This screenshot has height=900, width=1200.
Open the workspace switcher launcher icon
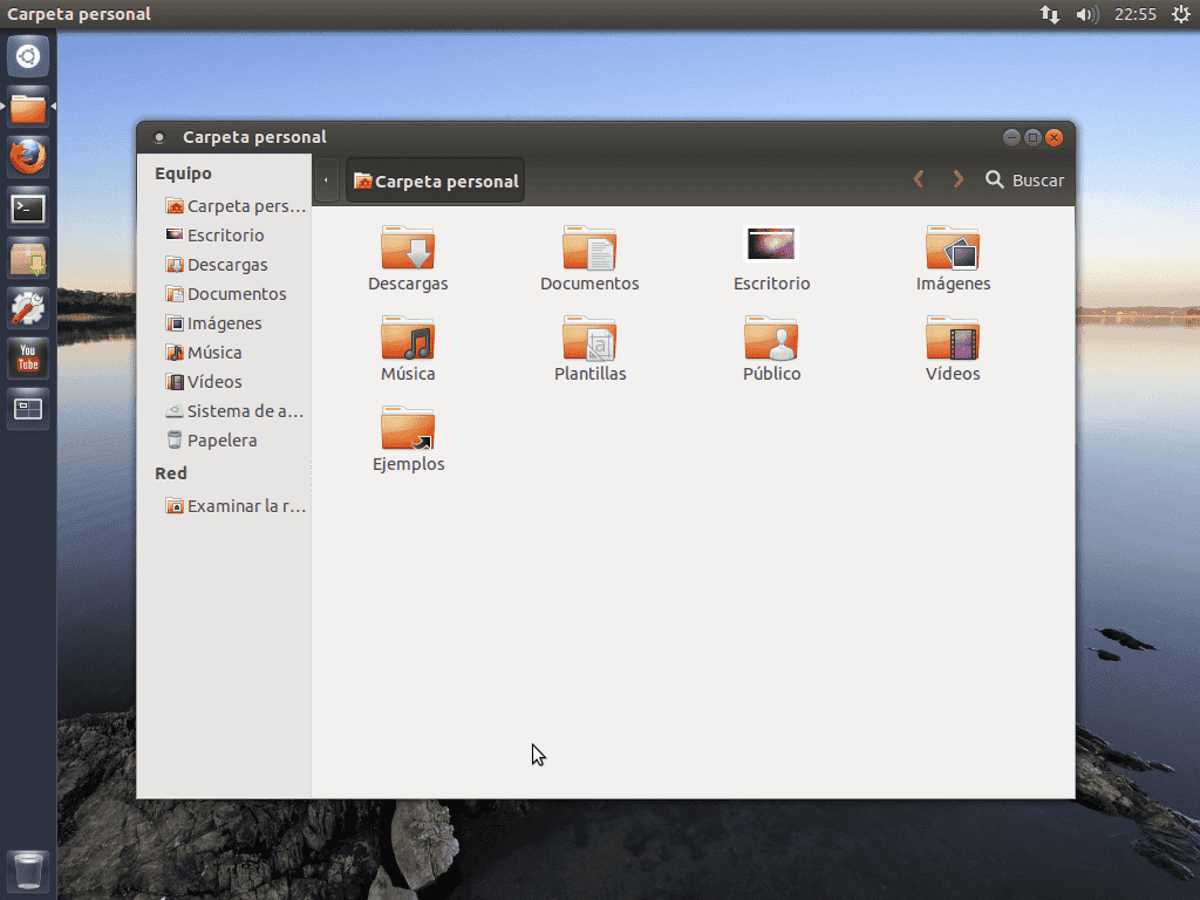[x=28, y=409]
